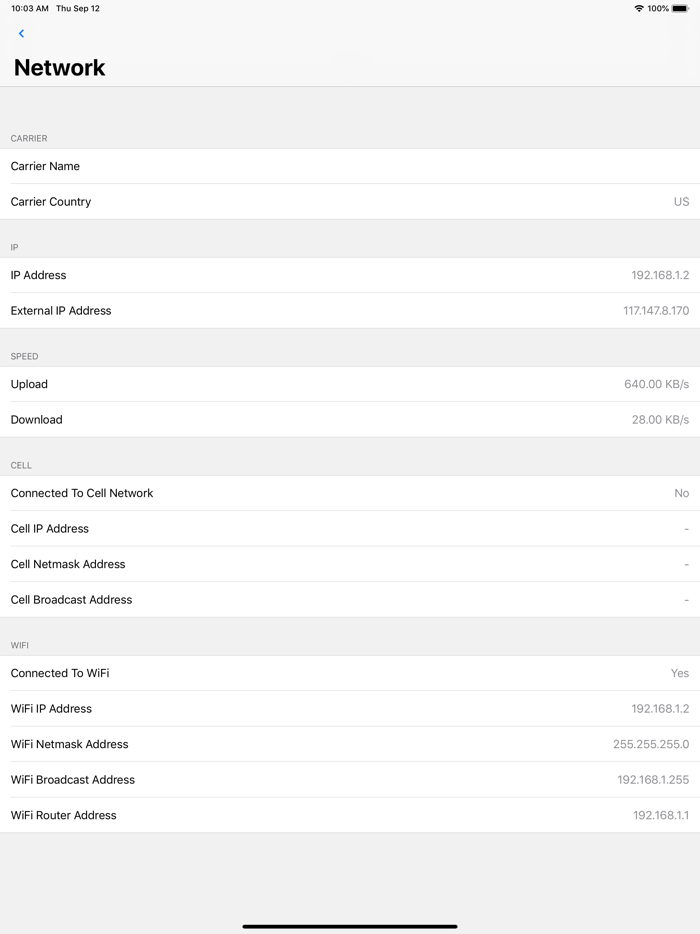Viewport: 700px width, 934px height.
Task: Collapse the WIFI section header
Action: point(19,645)
